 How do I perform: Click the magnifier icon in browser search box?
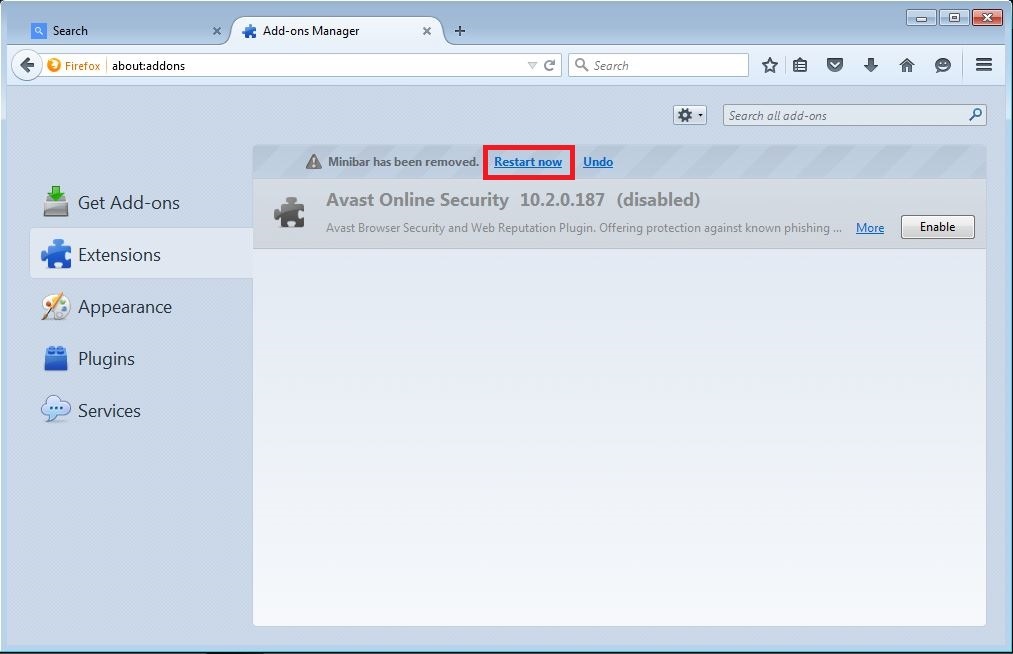coord(581,65)
